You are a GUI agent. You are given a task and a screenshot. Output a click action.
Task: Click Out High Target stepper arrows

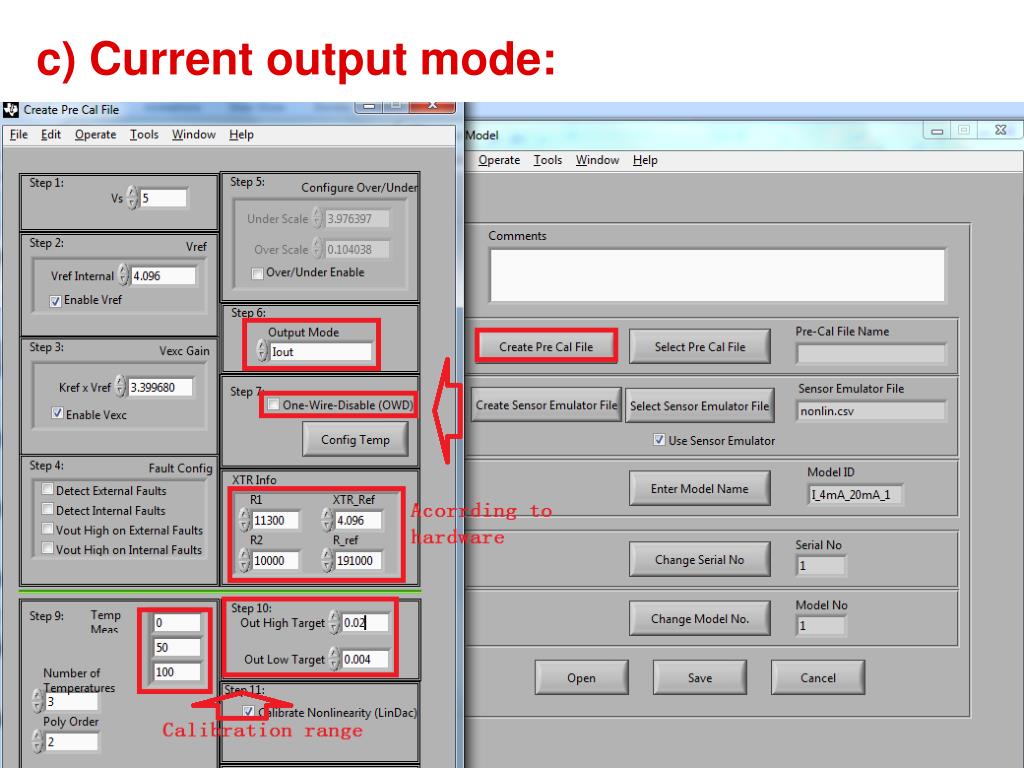(334, 622)
